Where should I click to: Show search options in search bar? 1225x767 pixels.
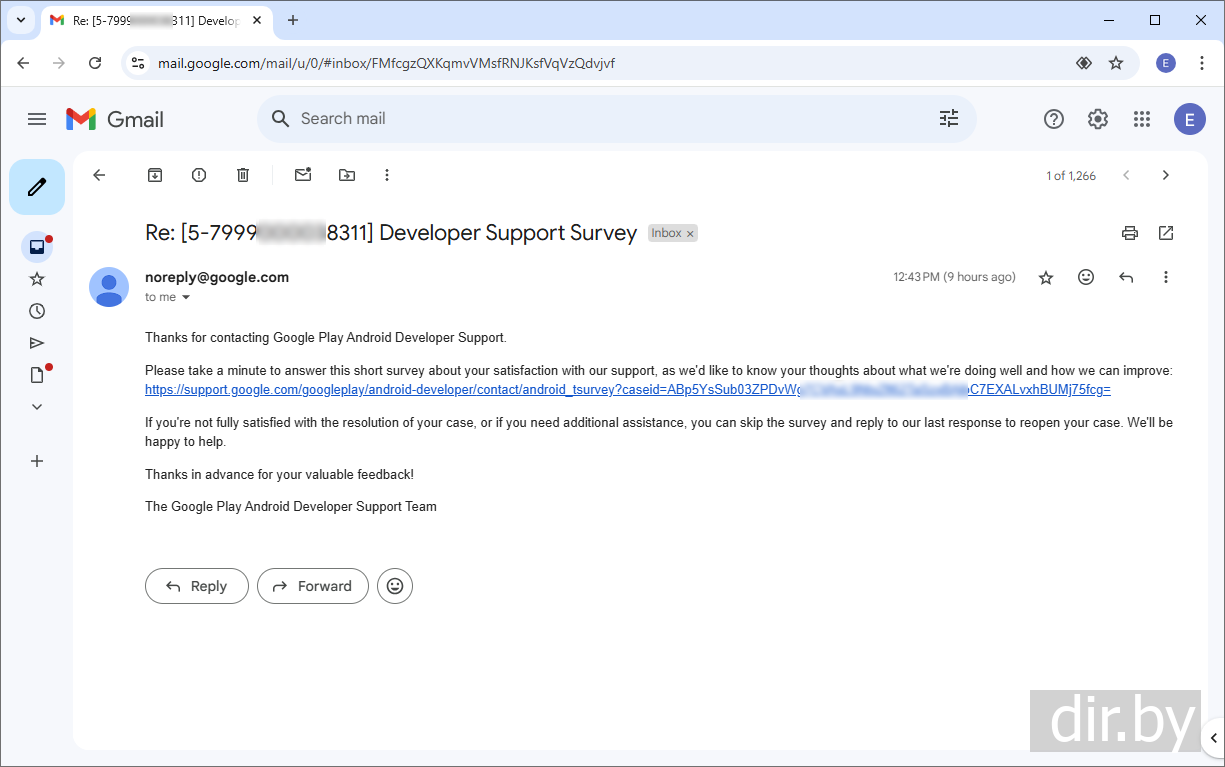[948, 119]
